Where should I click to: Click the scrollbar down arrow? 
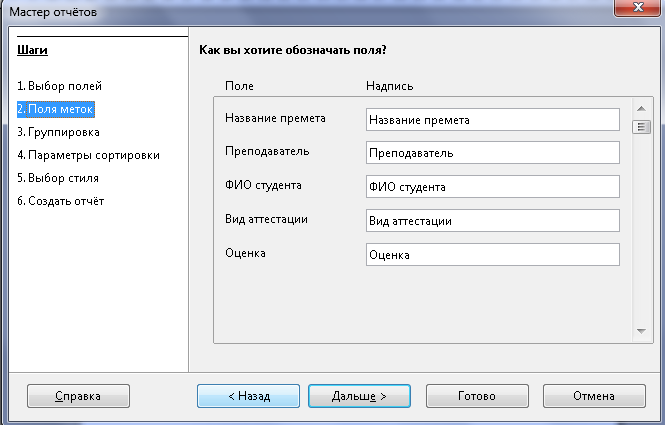pyautogui.click(x=641, y=331)
